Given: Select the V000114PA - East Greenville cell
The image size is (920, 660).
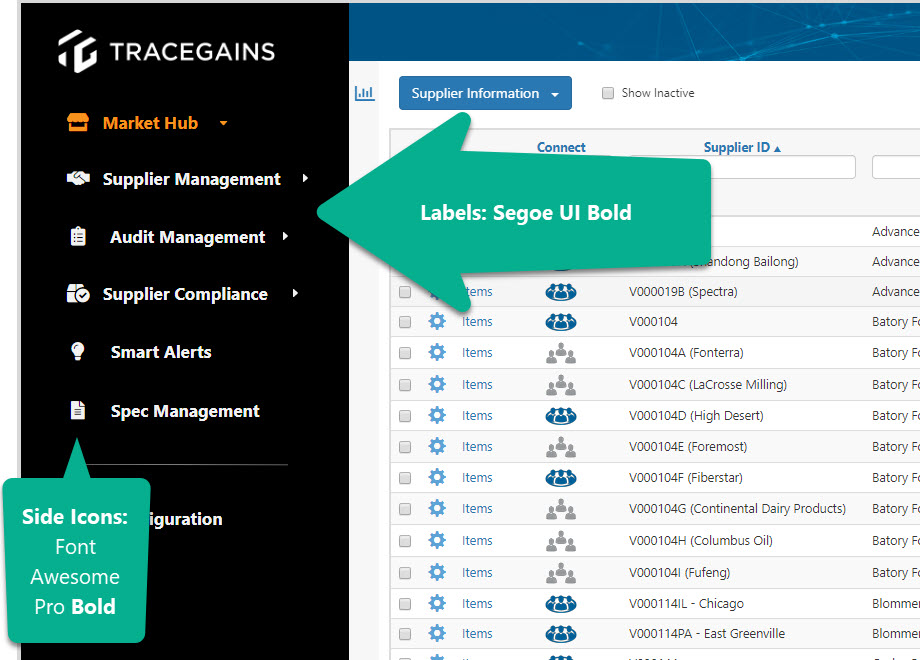Looking at the screenshot, I should coord(706,634).
